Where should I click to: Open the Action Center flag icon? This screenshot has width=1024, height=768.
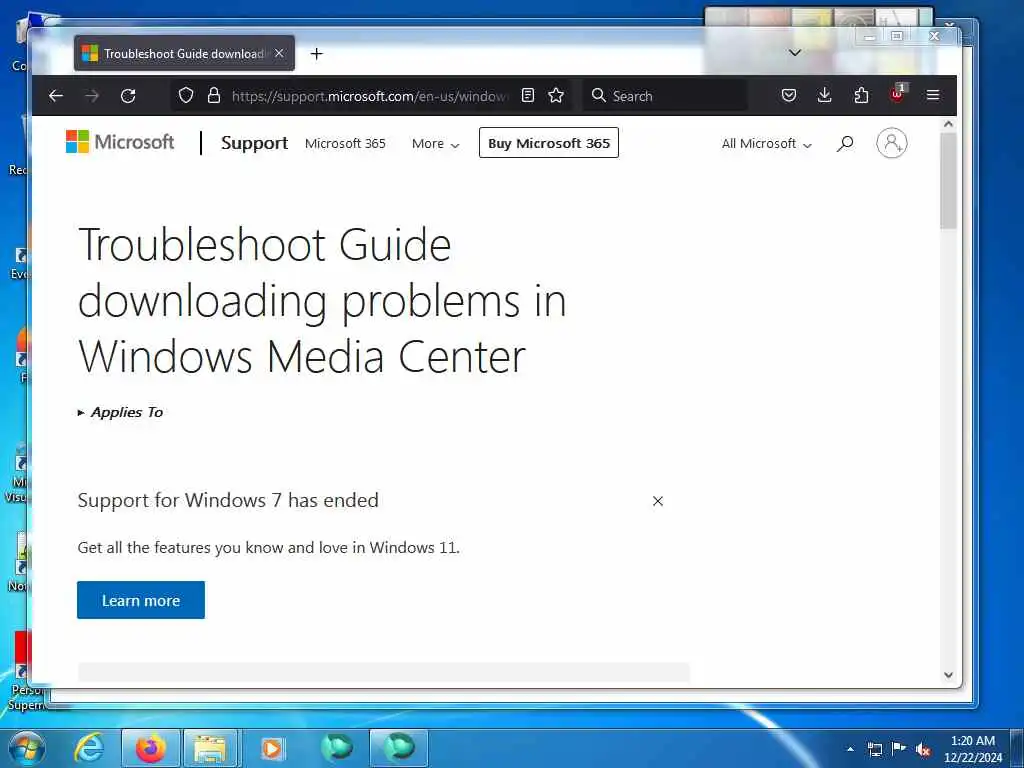click(x=899, y=748)
